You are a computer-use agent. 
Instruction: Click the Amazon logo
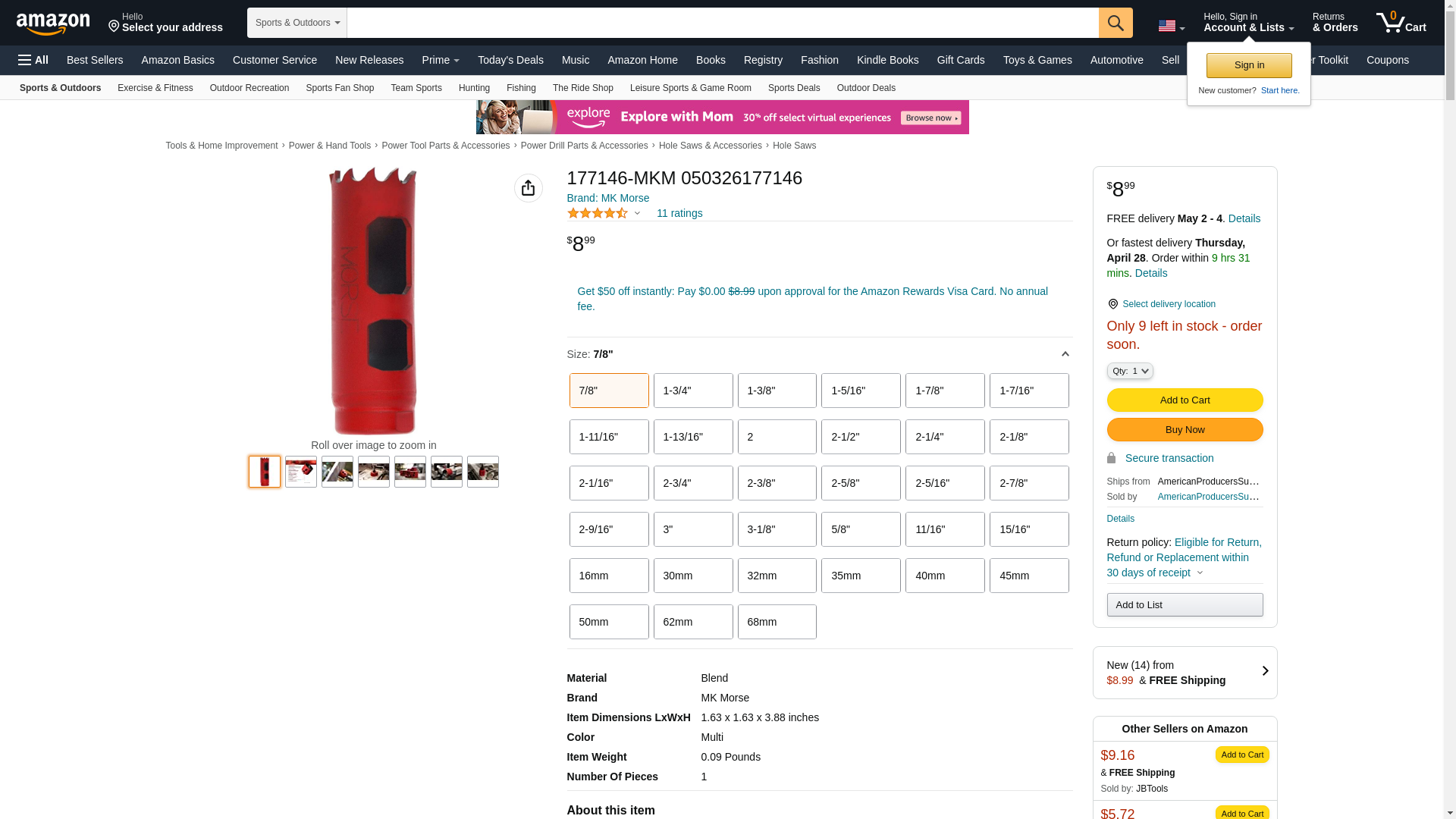click(x=53, y=24)
